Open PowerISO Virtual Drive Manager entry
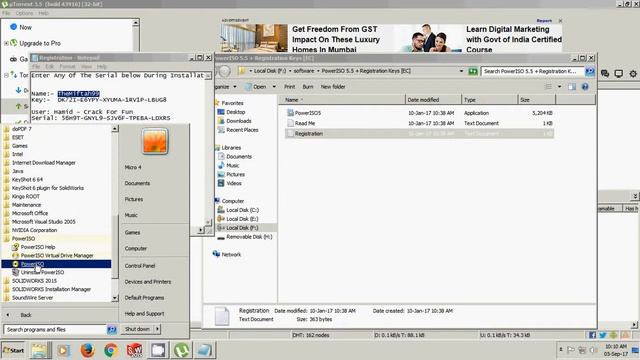The image size is (640, 360). 57,256
